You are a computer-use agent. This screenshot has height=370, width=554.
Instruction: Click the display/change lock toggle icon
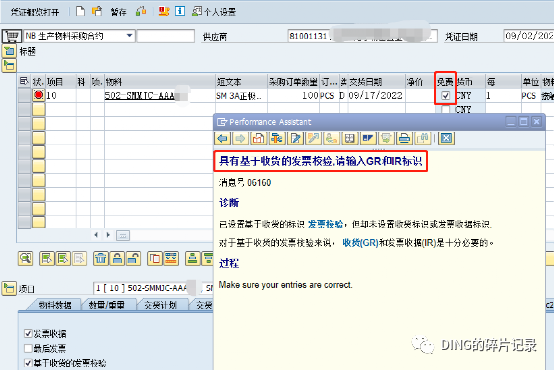[141, 11]
